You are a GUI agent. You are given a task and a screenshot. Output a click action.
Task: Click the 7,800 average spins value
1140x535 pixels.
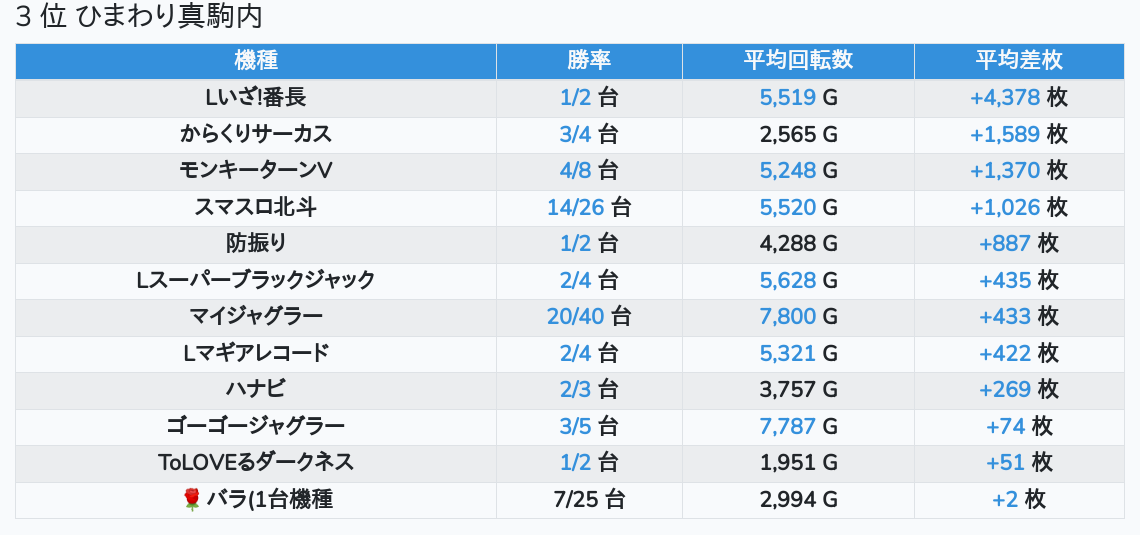(x=787, y=317)
